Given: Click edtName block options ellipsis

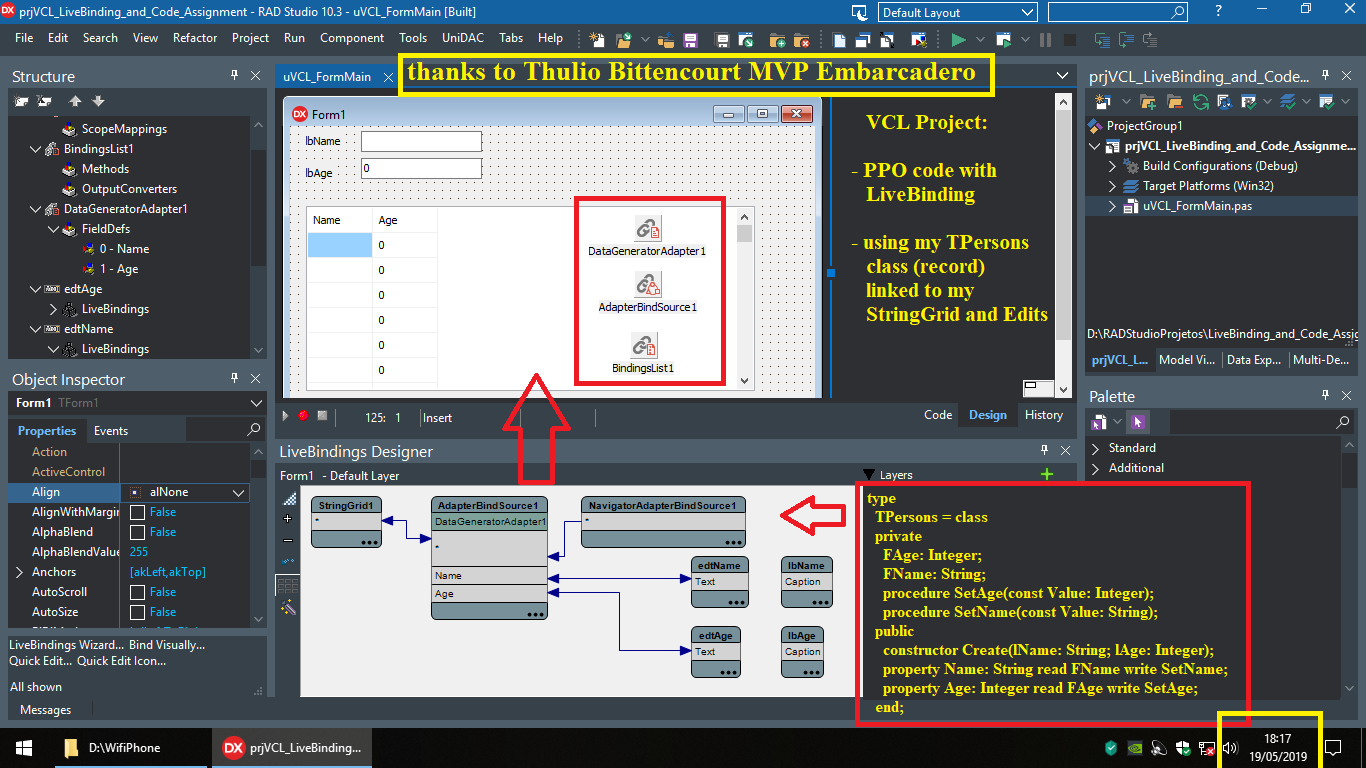Looking at the screenshot, I should (737, 601).
